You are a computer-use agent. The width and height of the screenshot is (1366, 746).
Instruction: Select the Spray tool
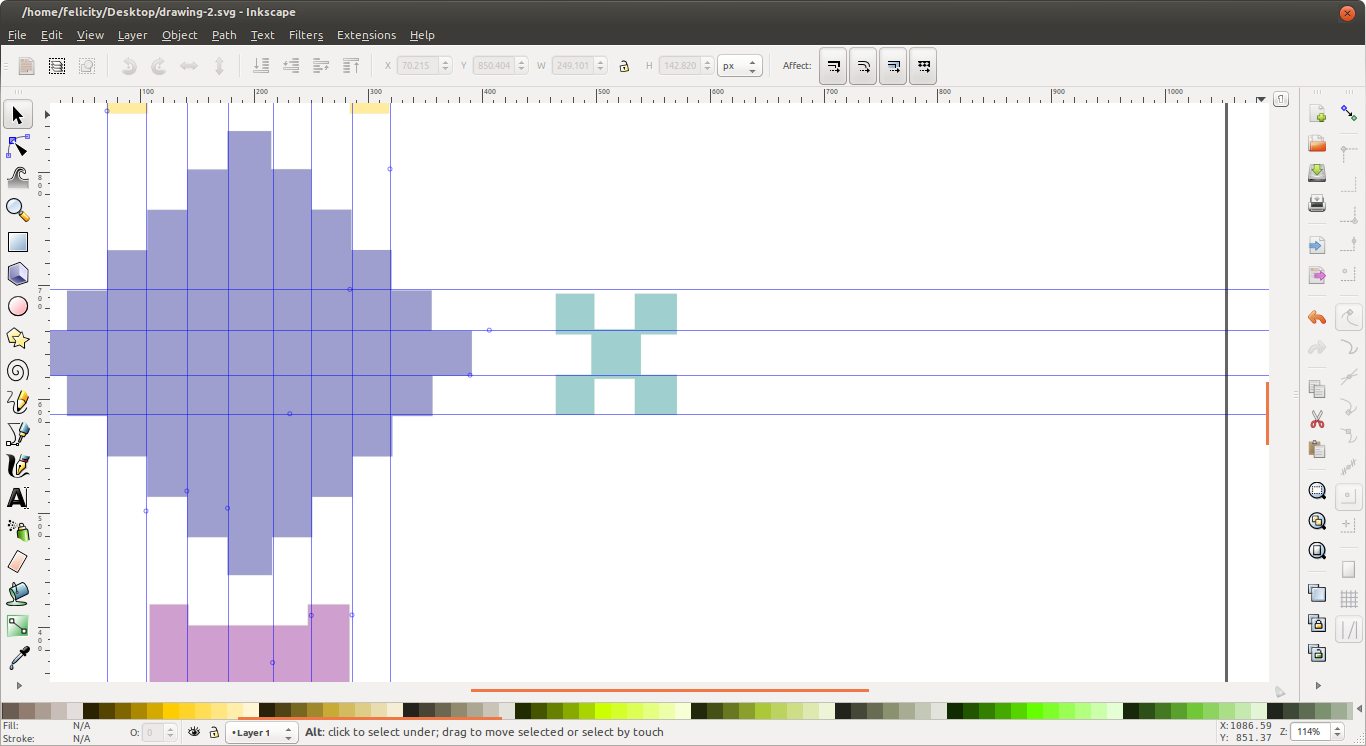tap(18, 530)
